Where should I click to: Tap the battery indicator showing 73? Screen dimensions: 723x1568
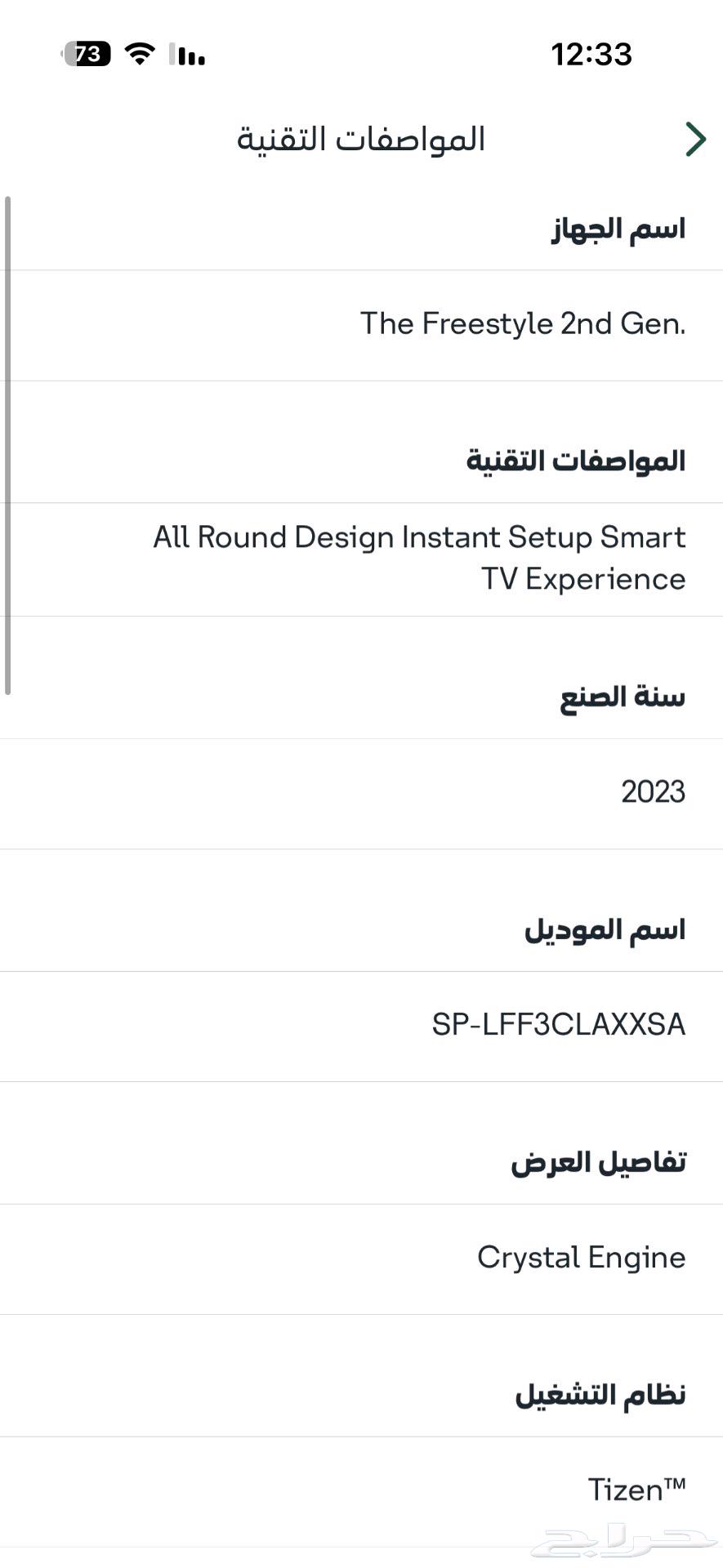(87, 54)
